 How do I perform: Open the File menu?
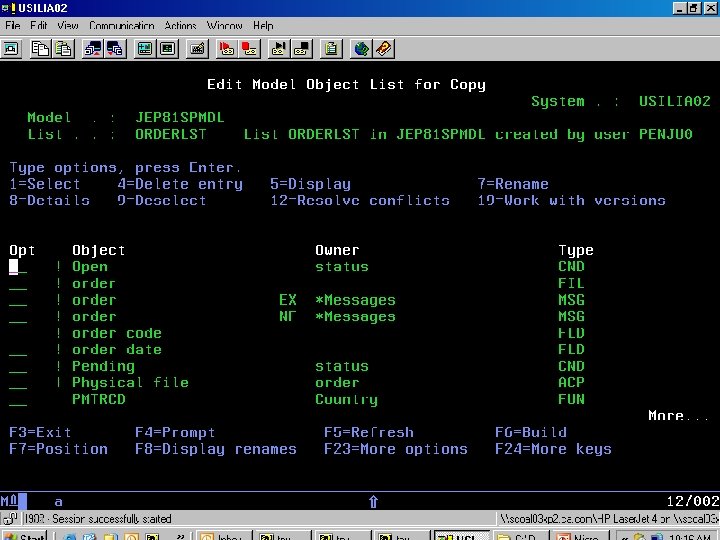12,25
